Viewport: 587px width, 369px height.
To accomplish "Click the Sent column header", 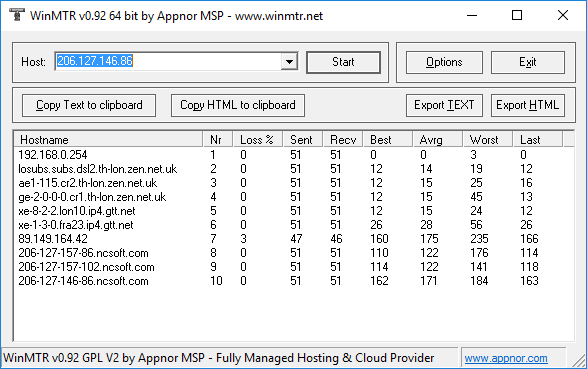I will pyautogui.click(x=303, y=140).
